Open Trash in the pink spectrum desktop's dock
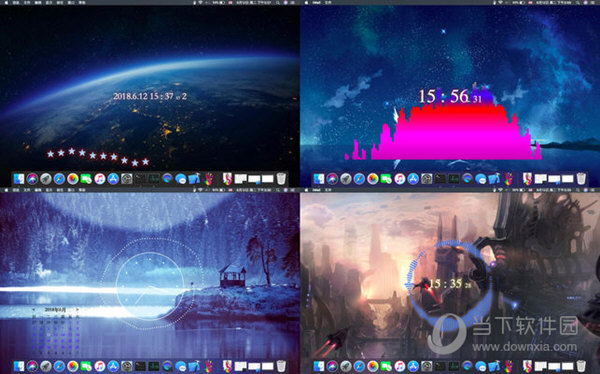The image size is (600, 374). pyautogui.click(x=581, y=179)
